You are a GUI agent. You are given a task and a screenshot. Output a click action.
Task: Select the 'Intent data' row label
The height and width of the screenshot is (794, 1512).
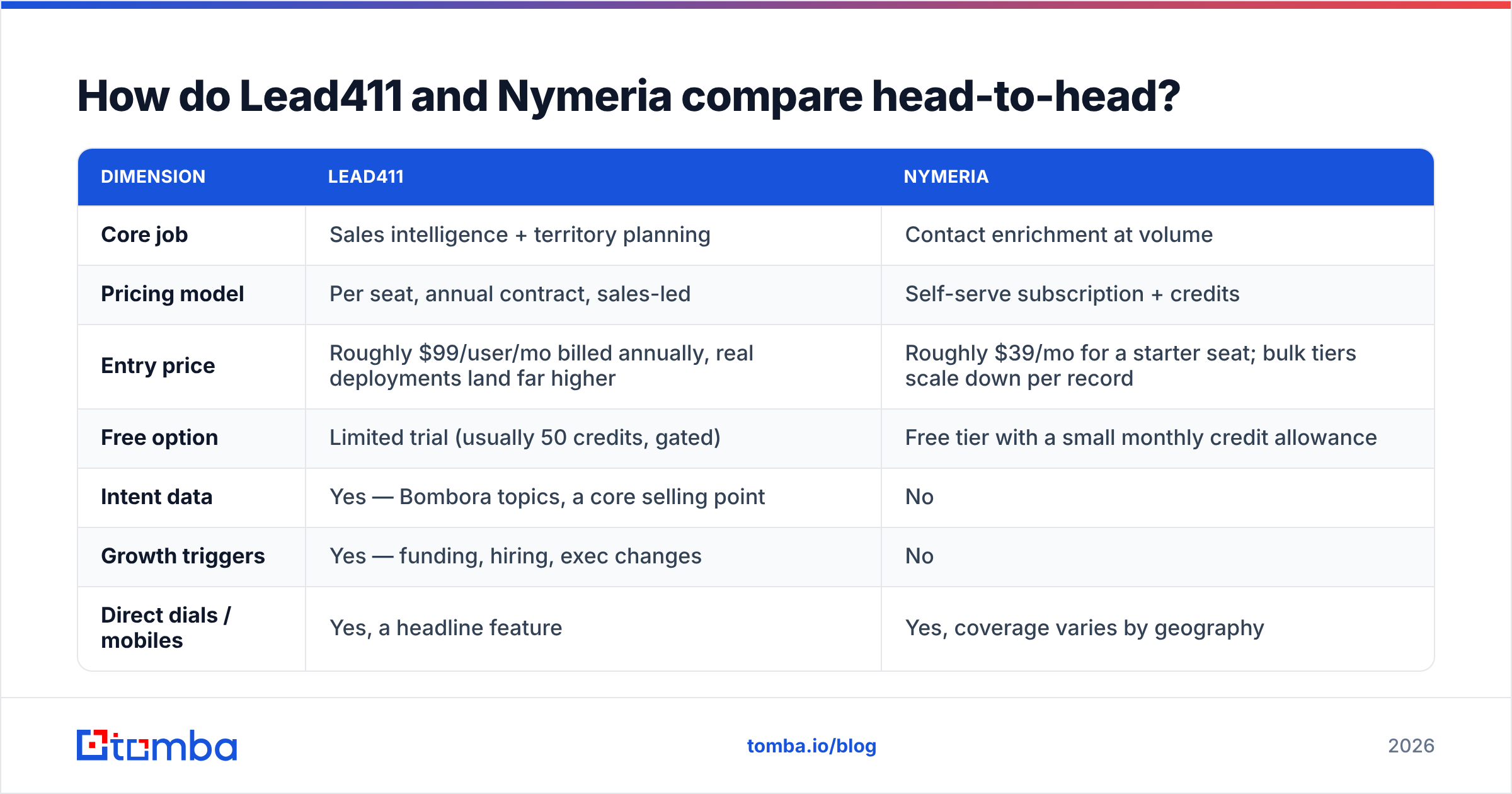[x=157, y=497]
